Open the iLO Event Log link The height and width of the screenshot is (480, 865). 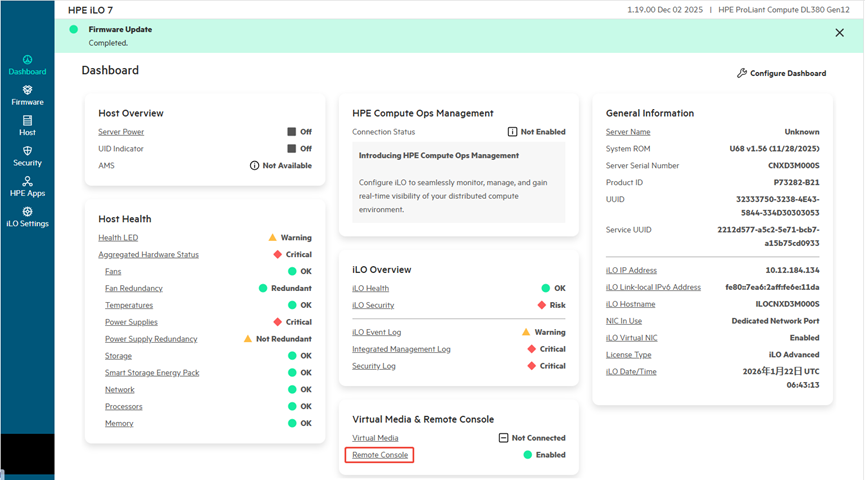pos(378,332)
